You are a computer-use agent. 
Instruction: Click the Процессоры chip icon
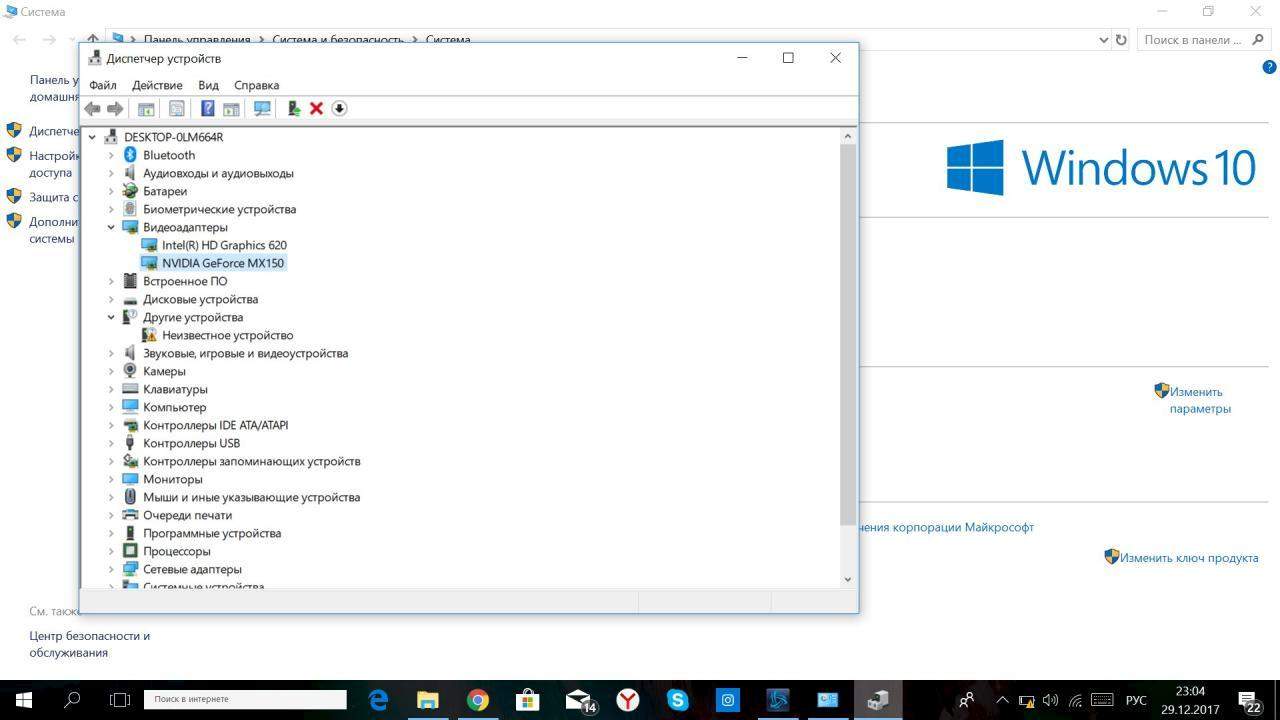pyautogui.click(x=130, y=551)
